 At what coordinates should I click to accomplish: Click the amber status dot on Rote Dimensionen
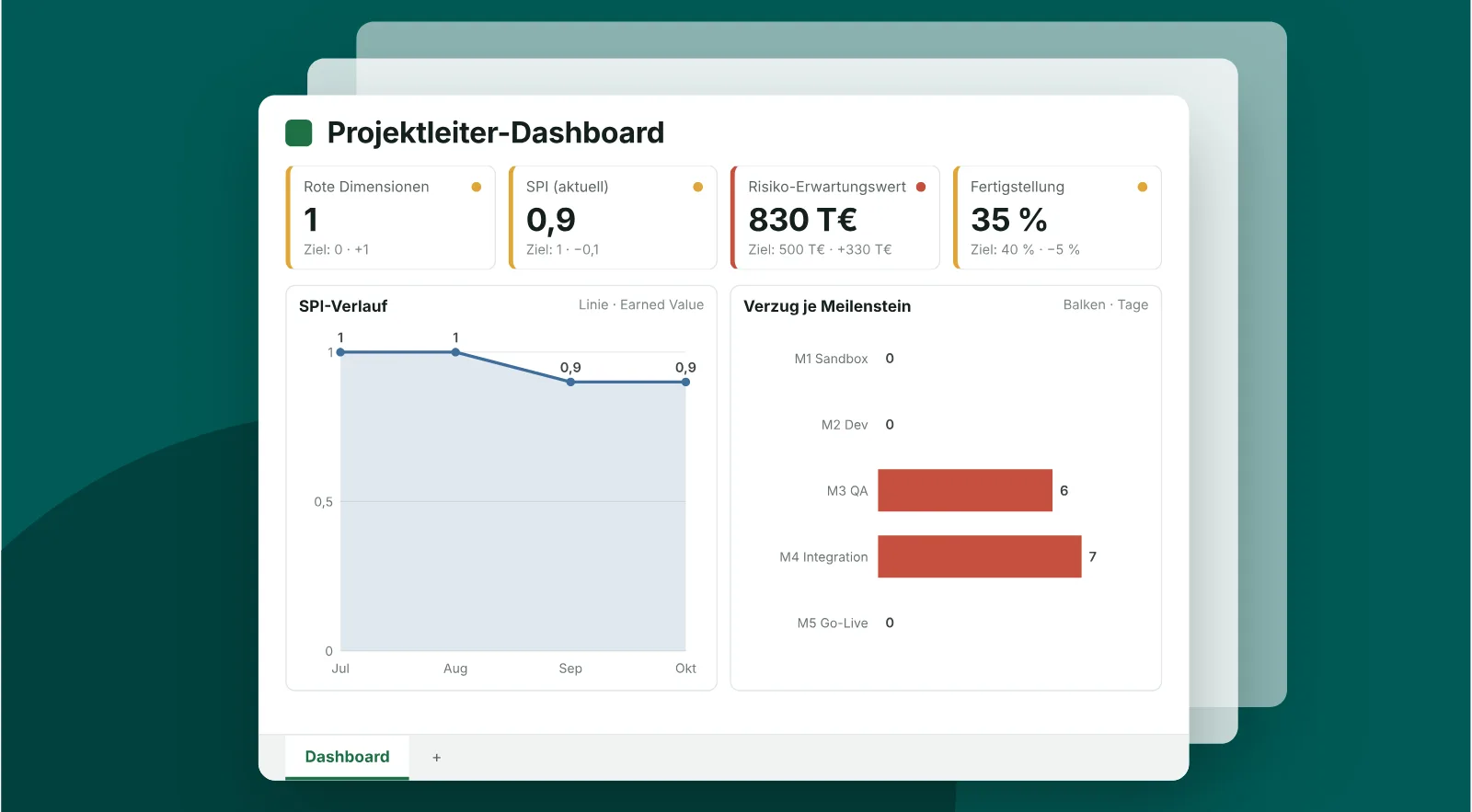coord(477,187)
